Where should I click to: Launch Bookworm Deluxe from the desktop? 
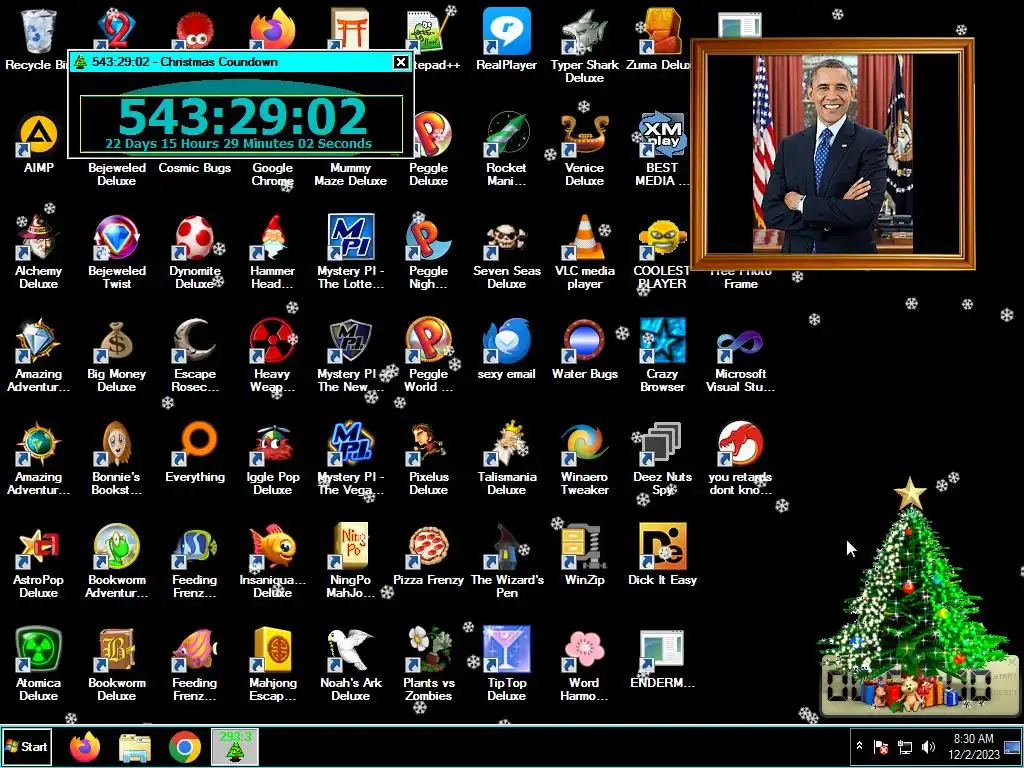coord(116,664)
